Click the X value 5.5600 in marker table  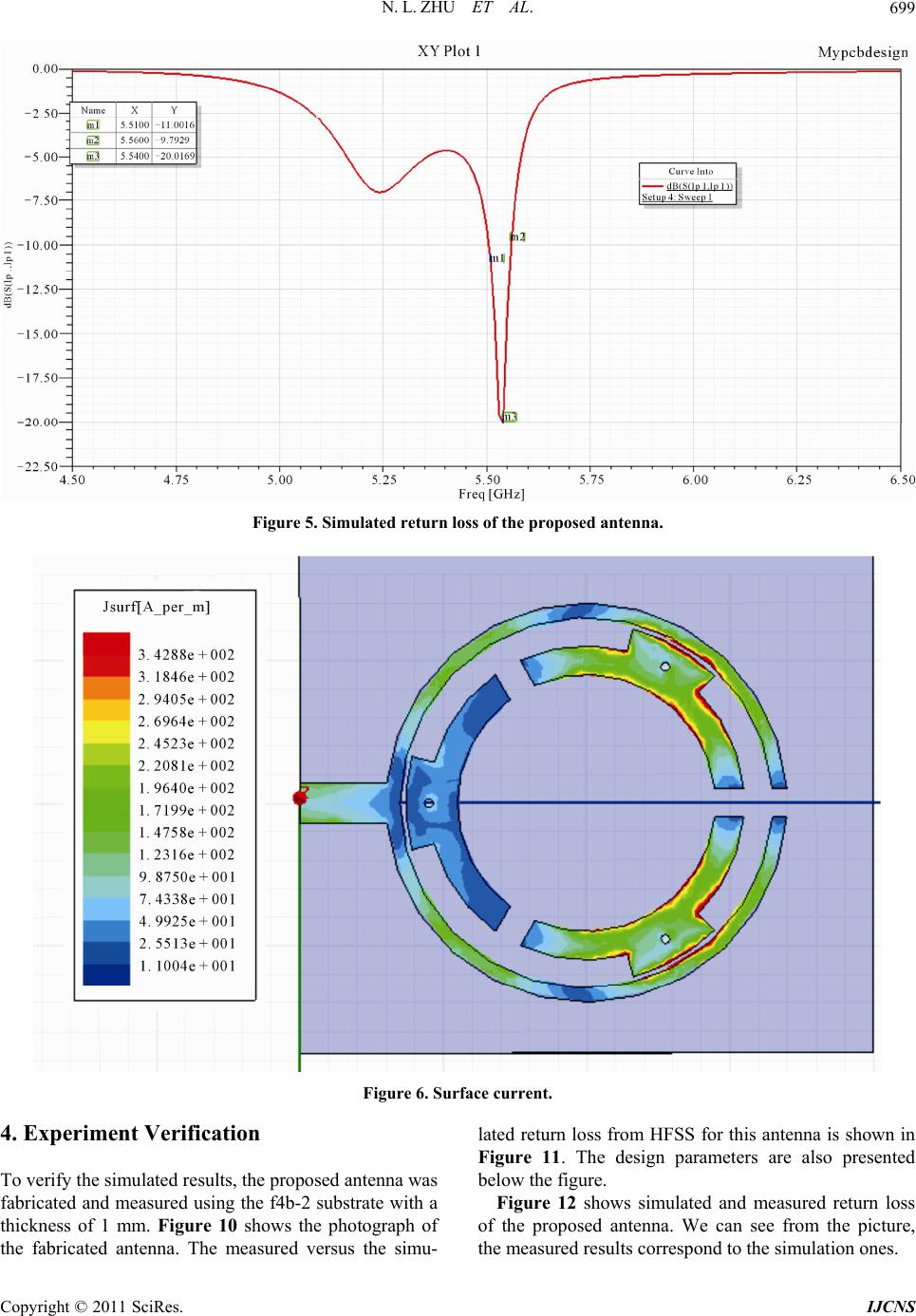coord(134,141)
